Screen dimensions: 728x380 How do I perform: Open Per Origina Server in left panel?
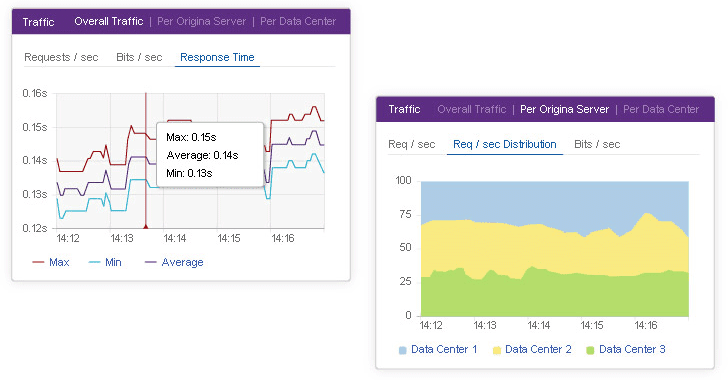coord(202,21)
